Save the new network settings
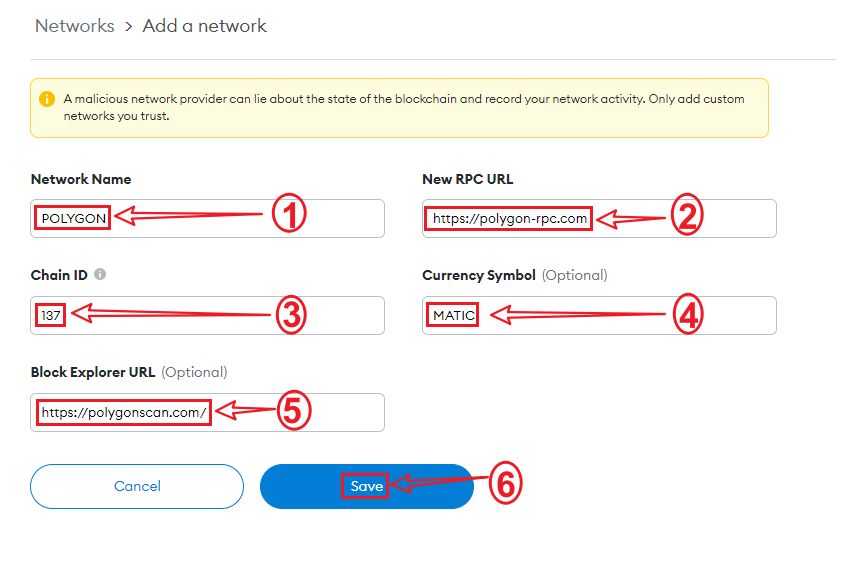 pyautogui.click(x=366, y=487)
